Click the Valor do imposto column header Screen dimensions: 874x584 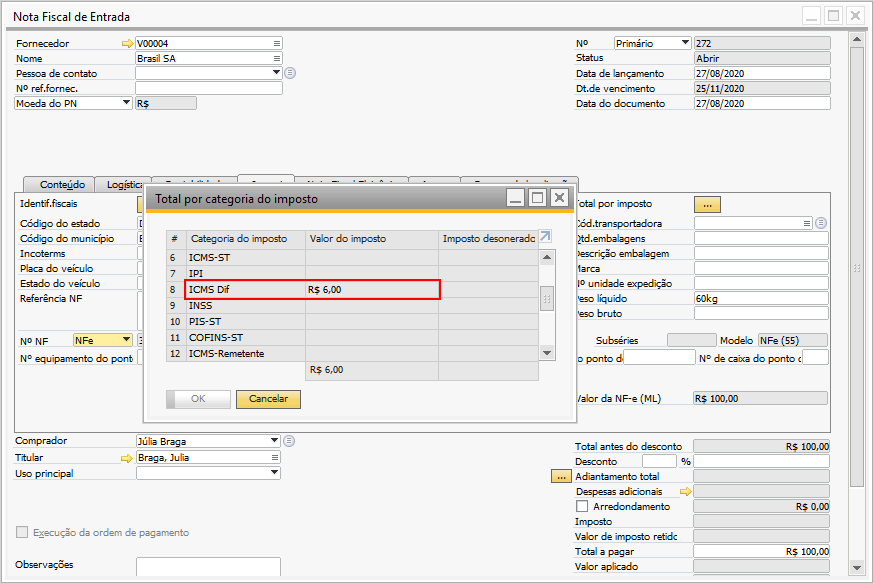tap(372, 239)
